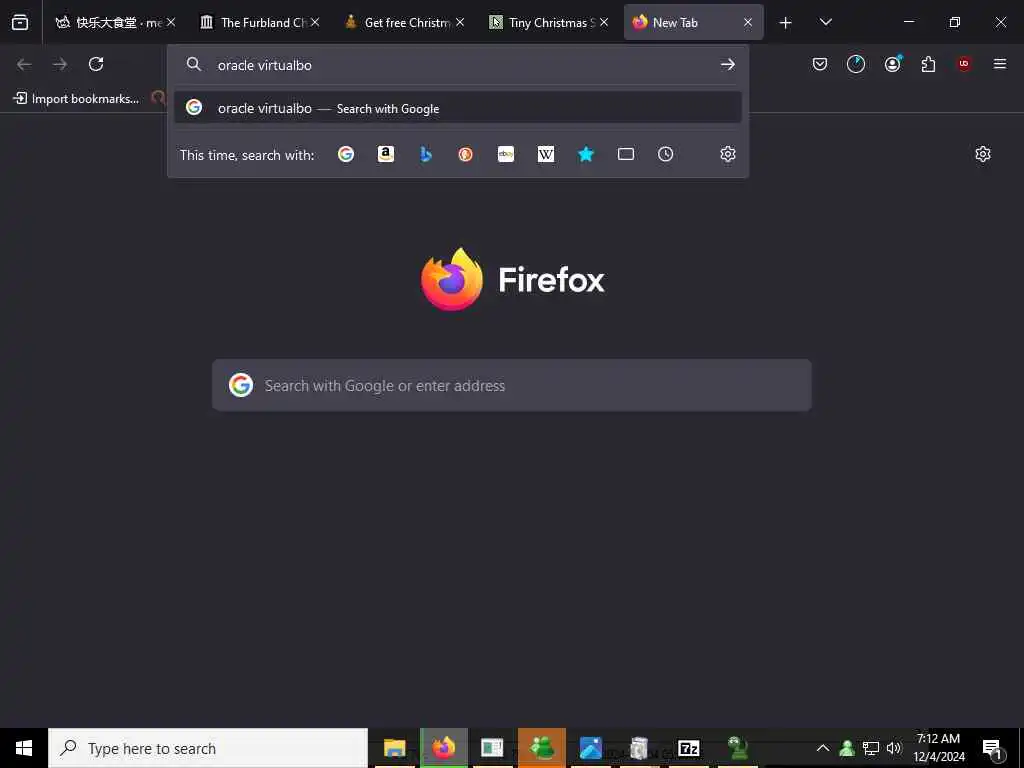
Task: Open volume control in tray
Action: [x=894, y=748]
